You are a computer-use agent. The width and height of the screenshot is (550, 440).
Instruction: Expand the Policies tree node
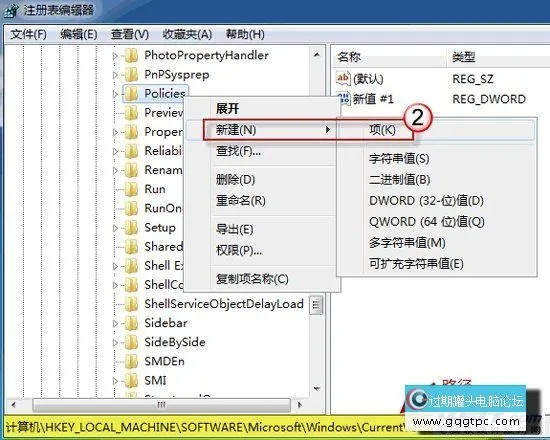115,94
